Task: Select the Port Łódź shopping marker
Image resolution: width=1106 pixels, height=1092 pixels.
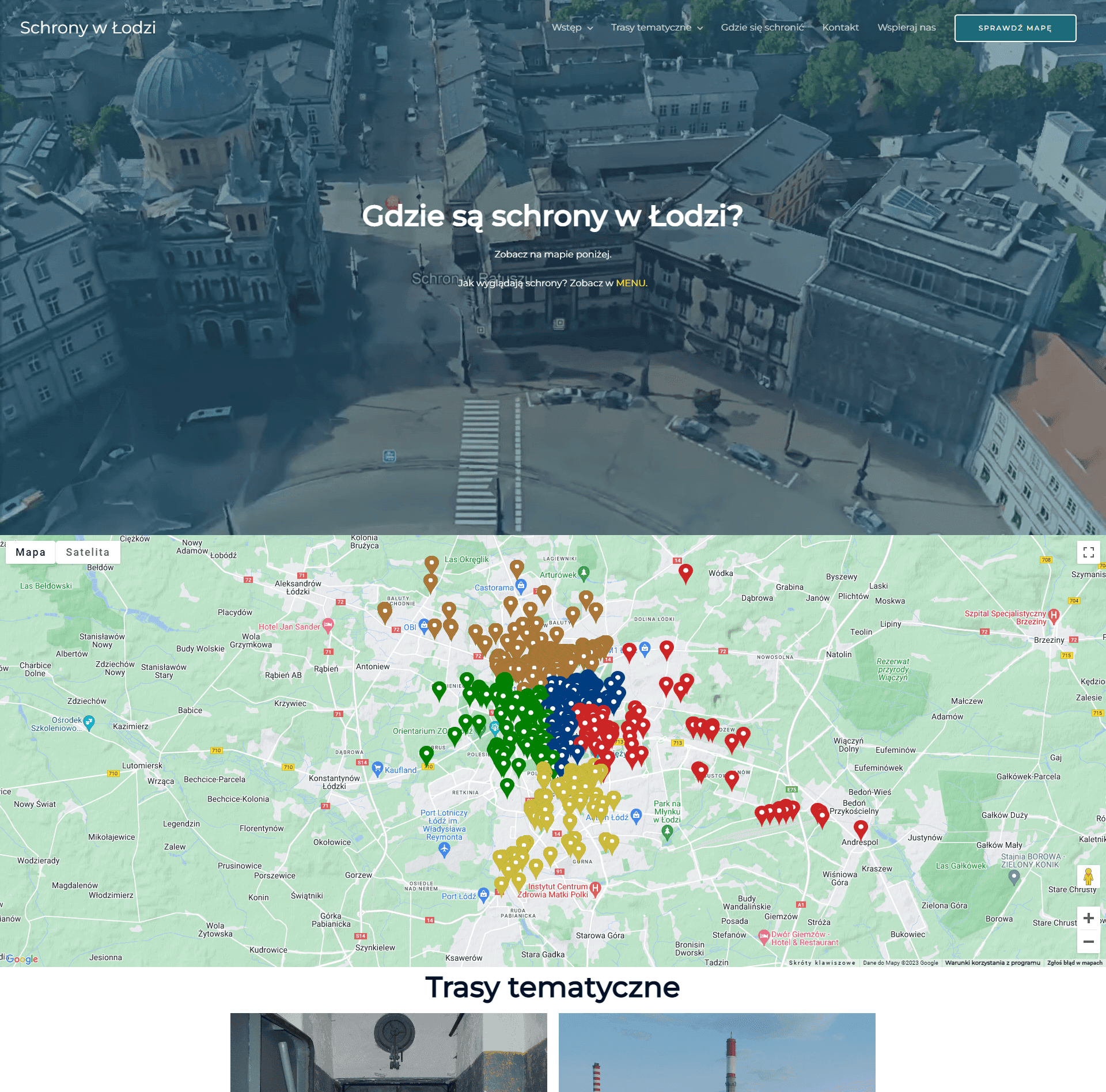Action: tap(483, 894)
